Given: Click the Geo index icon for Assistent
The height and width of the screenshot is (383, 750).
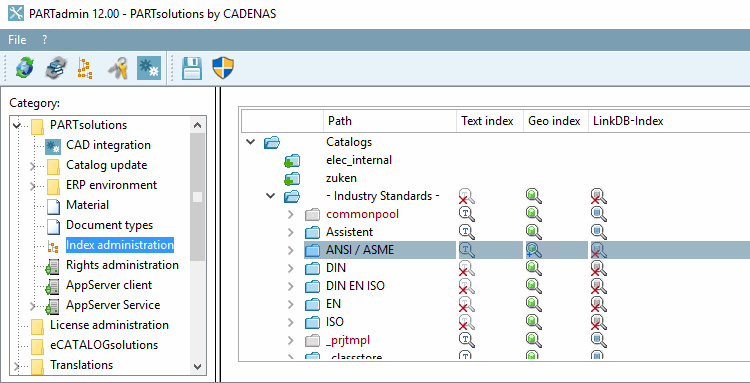Looking at the screenshot, I should 534,232.
